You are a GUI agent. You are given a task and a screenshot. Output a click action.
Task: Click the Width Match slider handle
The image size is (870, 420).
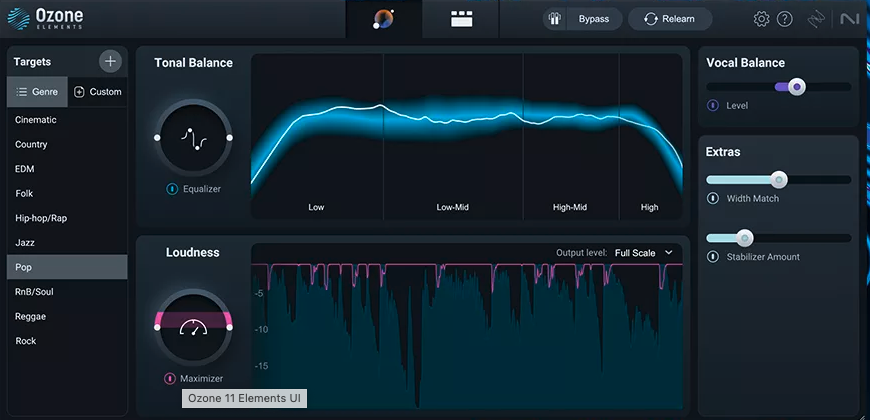779,180
